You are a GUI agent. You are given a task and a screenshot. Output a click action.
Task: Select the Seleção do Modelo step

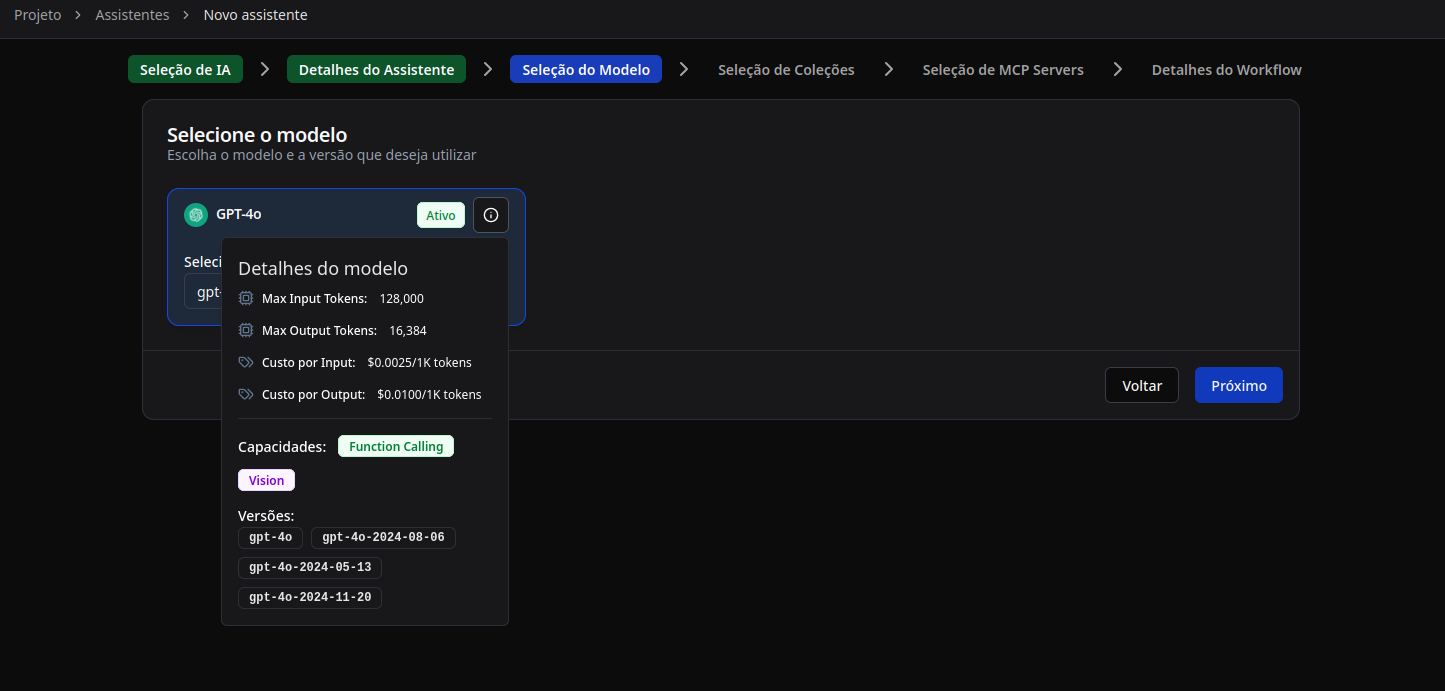pos(585,70)
